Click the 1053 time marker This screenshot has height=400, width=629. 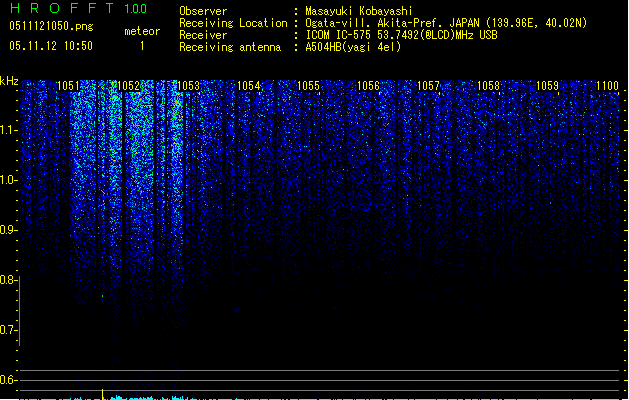point(188,86)
